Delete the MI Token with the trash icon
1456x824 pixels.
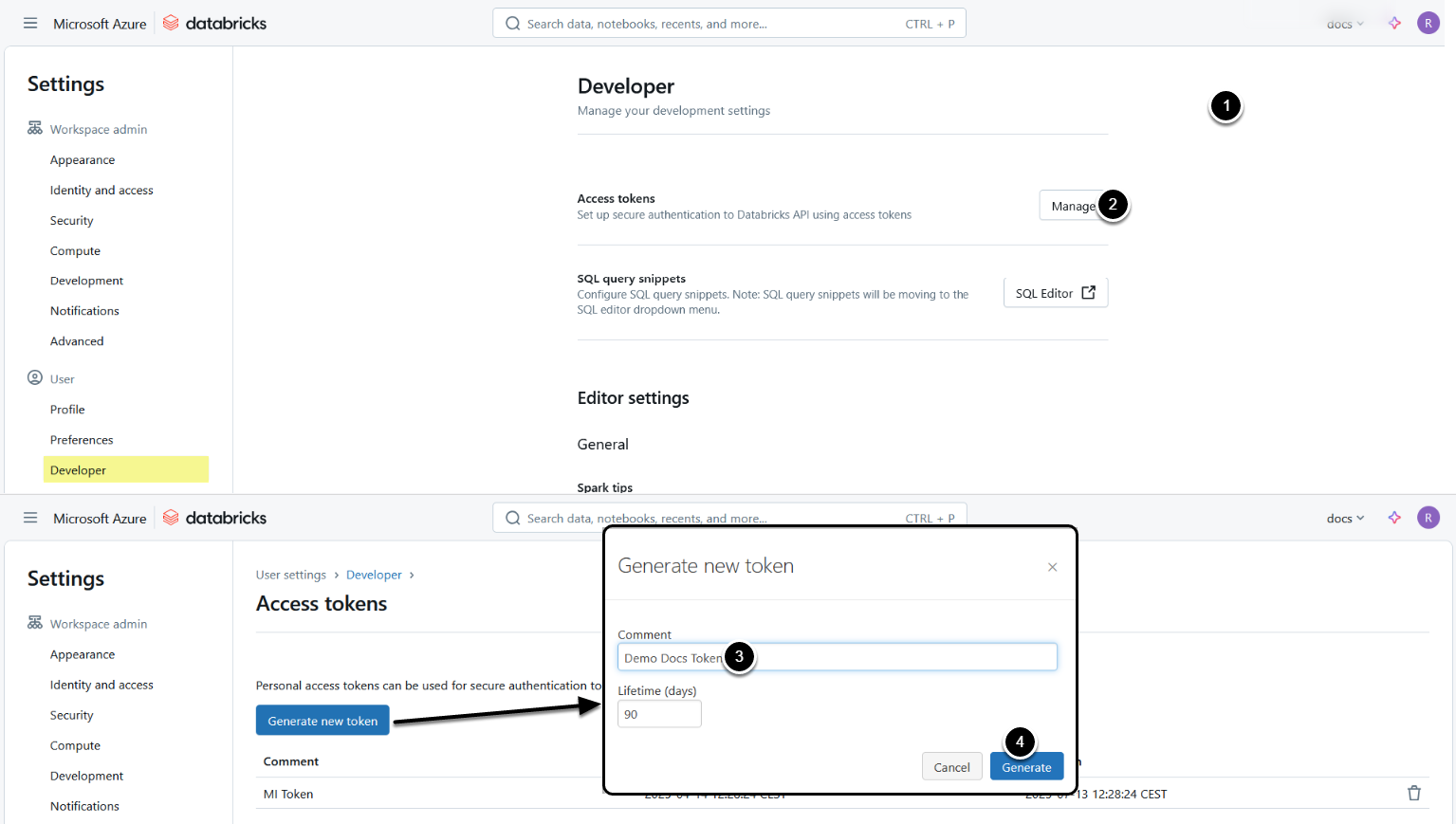click(1414, 794)
